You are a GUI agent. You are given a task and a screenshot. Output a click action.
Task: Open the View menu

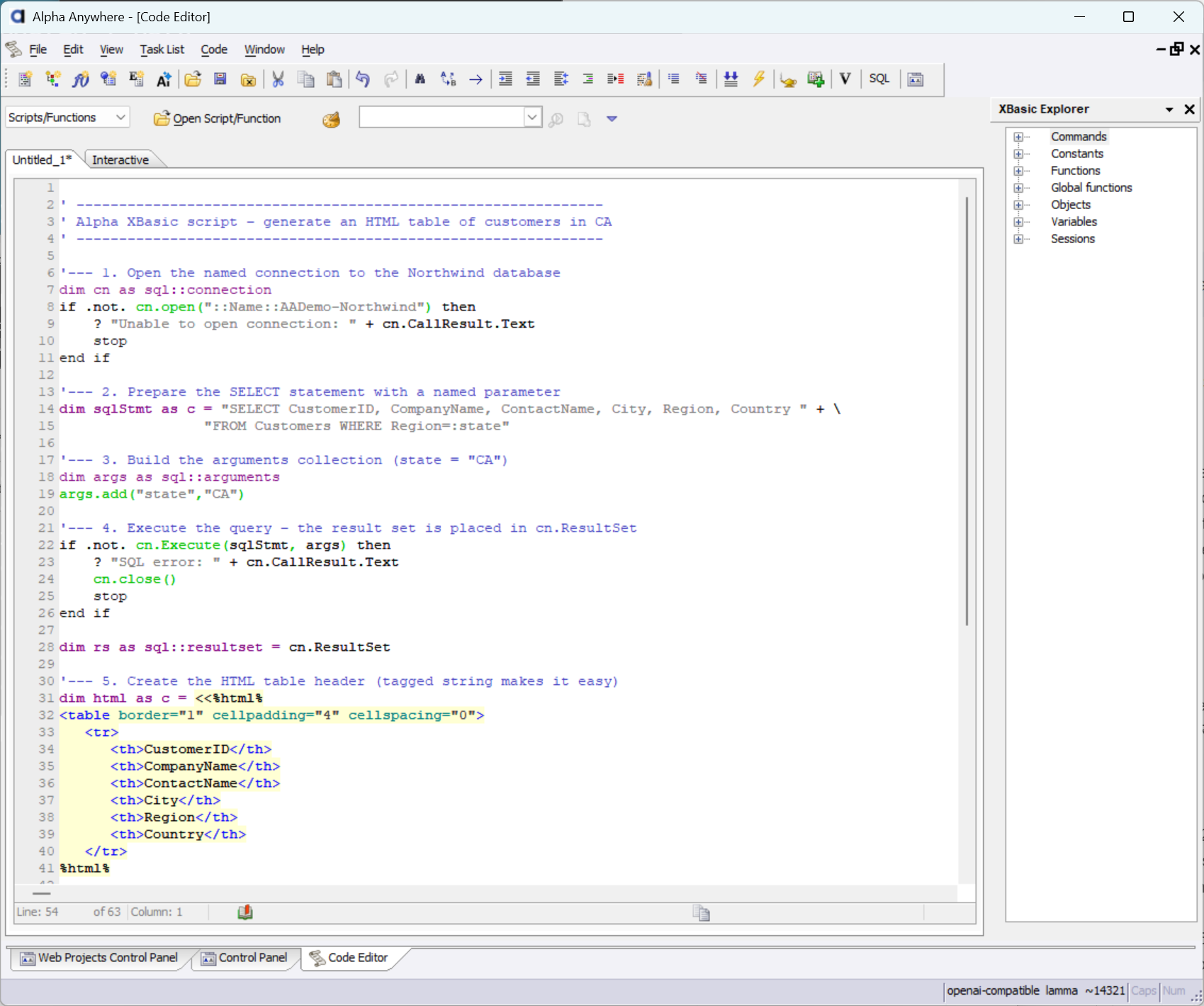(111, 50)
